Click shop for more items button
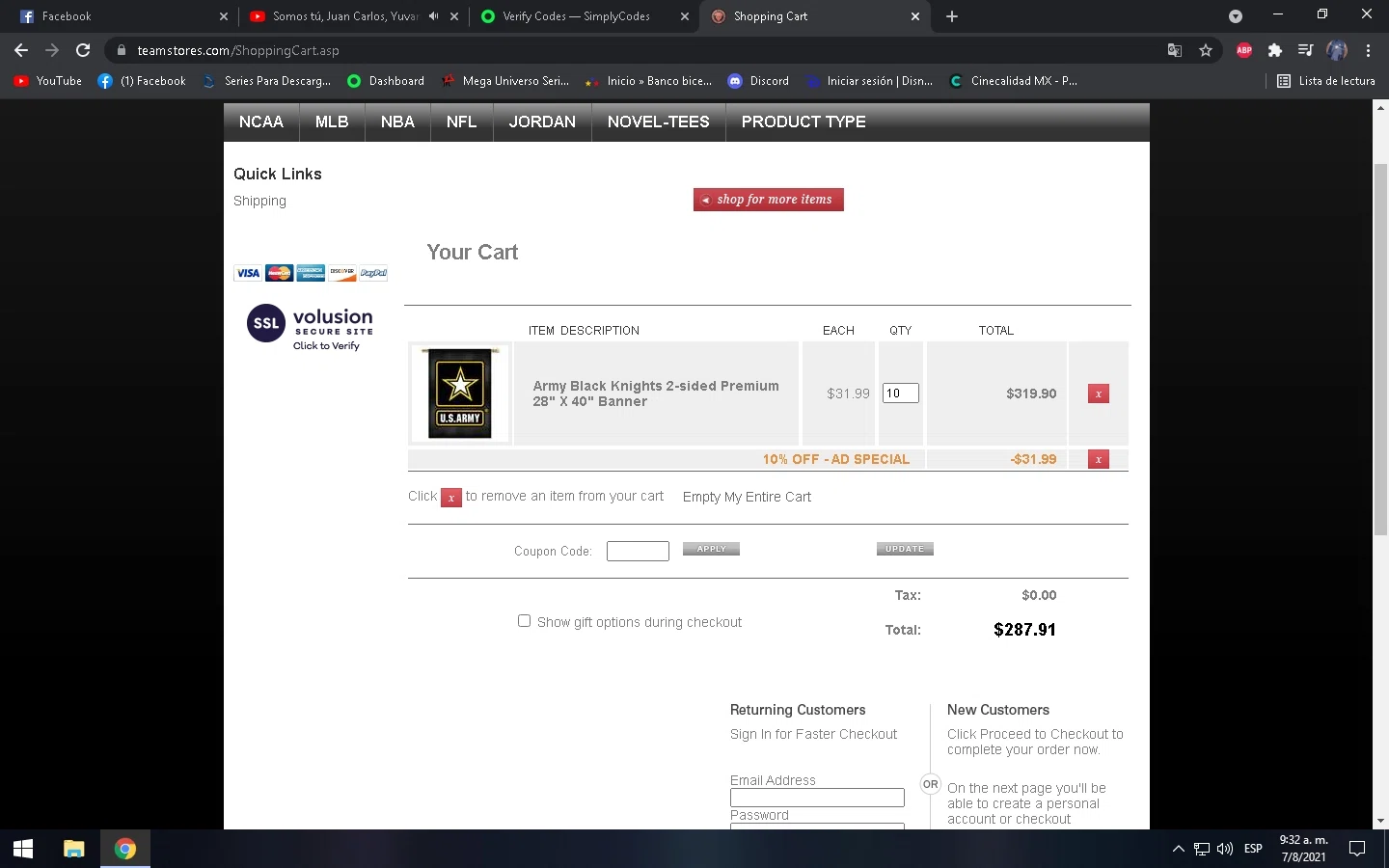This screenshot has height=868, width=1389. pos(769,200)
